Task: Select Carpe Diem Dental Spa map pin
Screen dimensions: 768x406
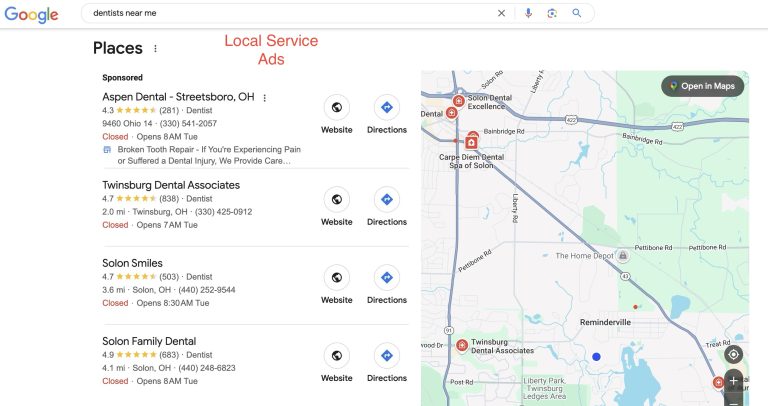Action: [x=470, y=143]
